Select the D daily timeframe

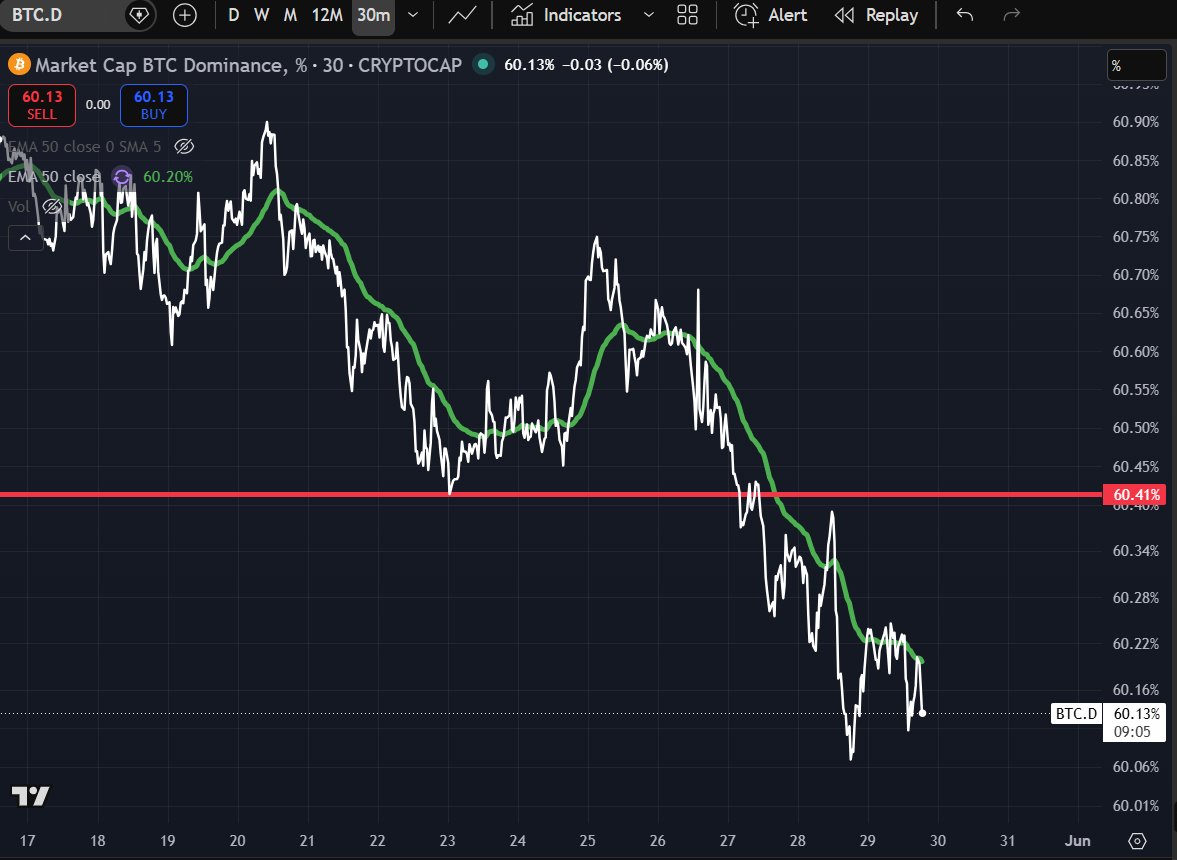233,15
